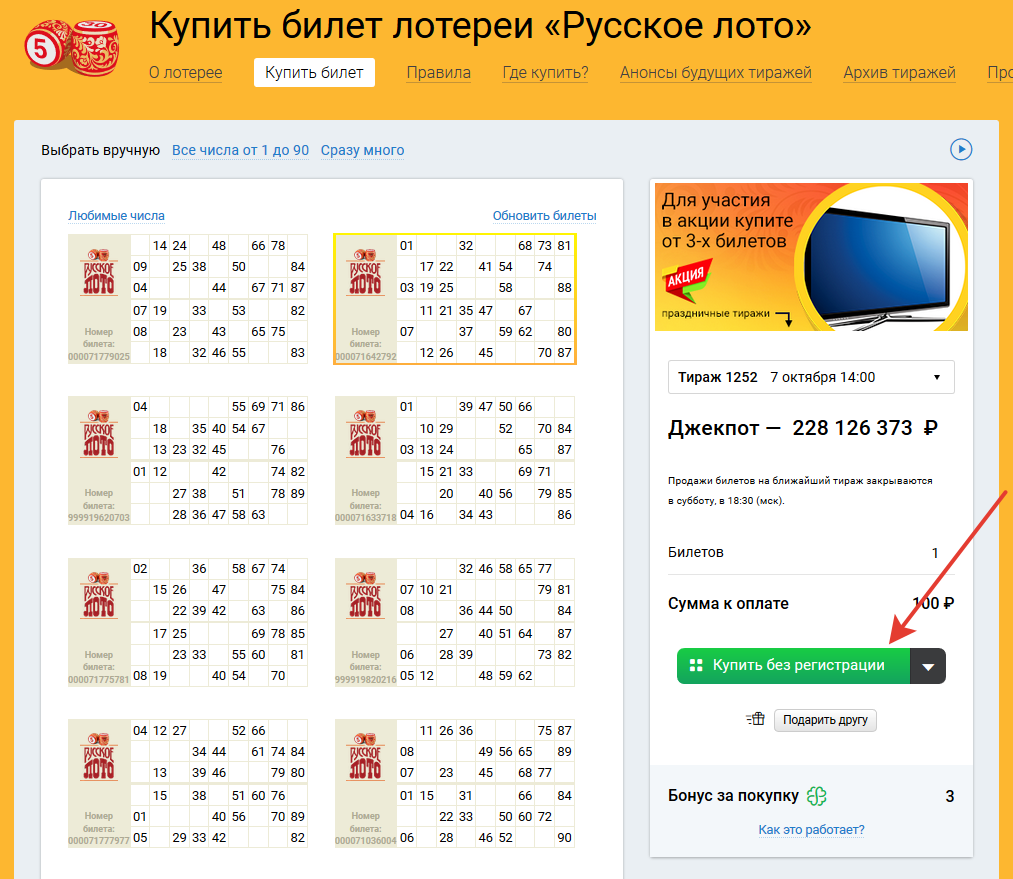
Task: Open the Как это работает? link
Action: pyautogui.click(x=811, y=829)
